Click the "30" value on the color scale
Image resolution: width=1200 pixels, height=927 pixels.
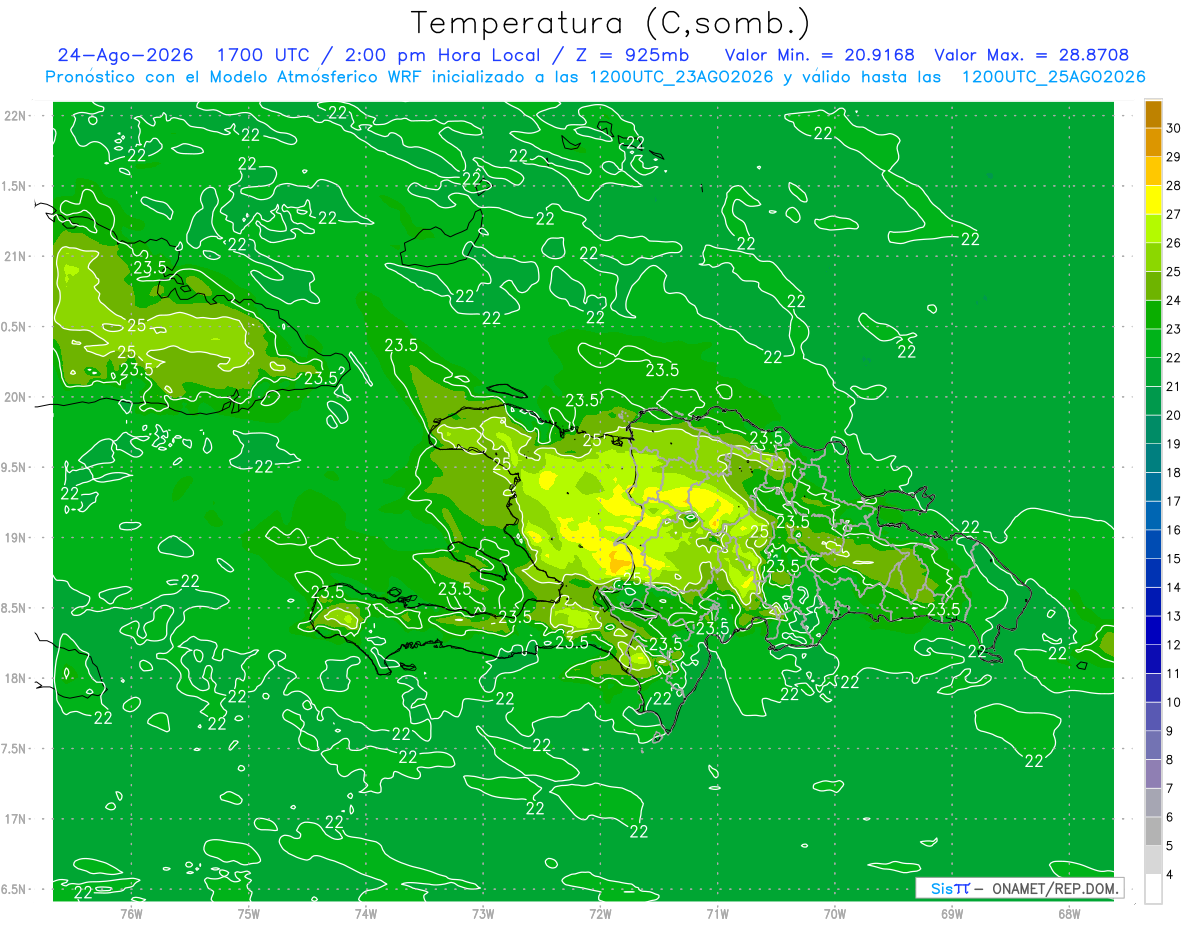(1174, 128)
